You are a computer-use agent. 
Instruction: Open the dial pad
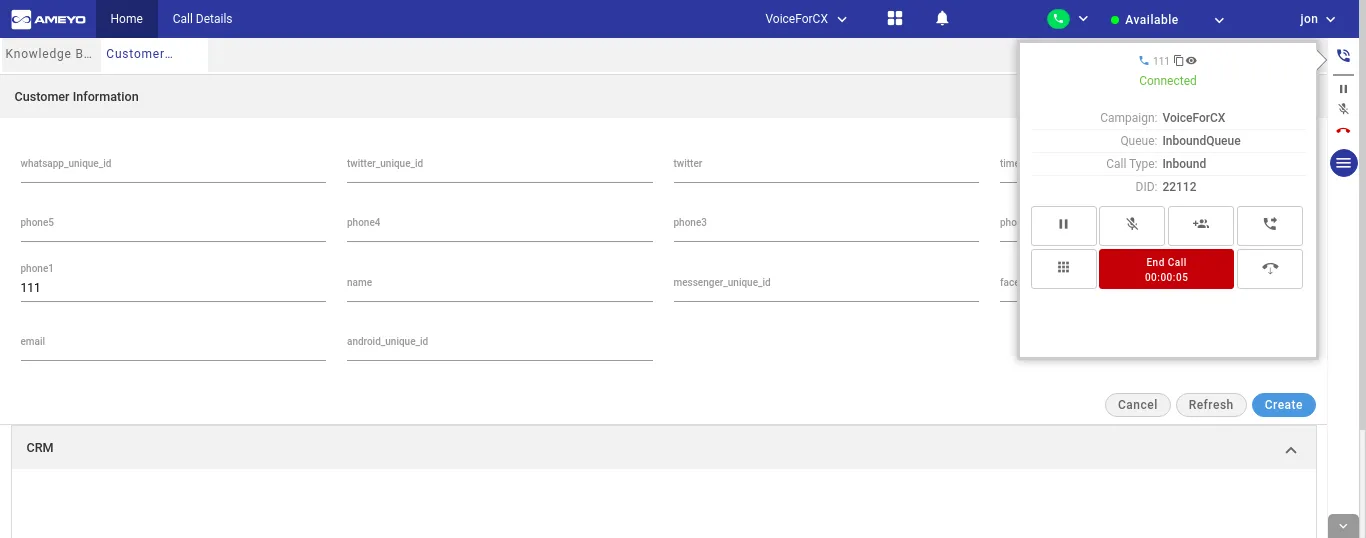click(1064, 269)
